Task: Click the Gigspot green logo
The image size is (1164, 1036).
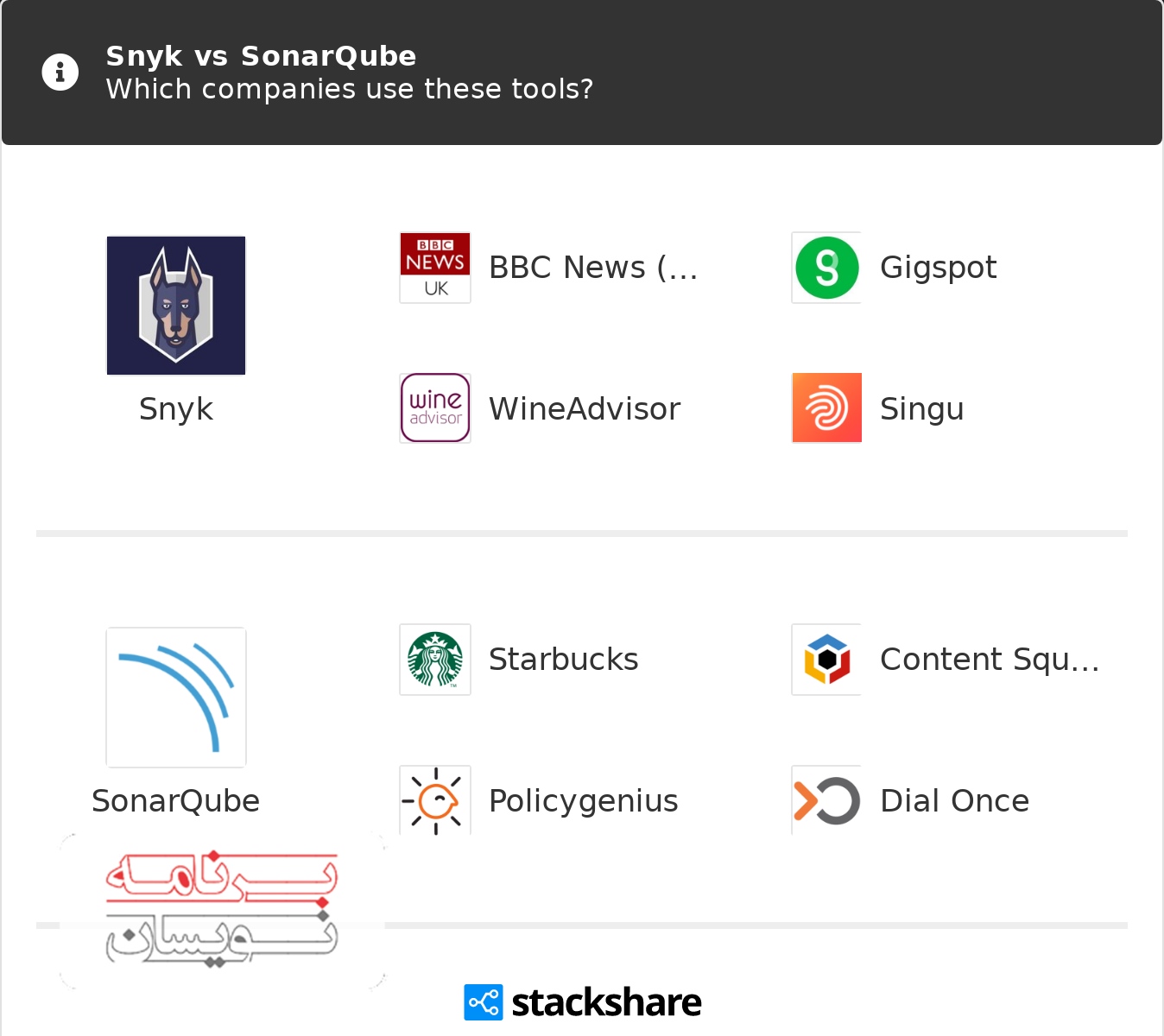Action: click(x=826, y=268)
